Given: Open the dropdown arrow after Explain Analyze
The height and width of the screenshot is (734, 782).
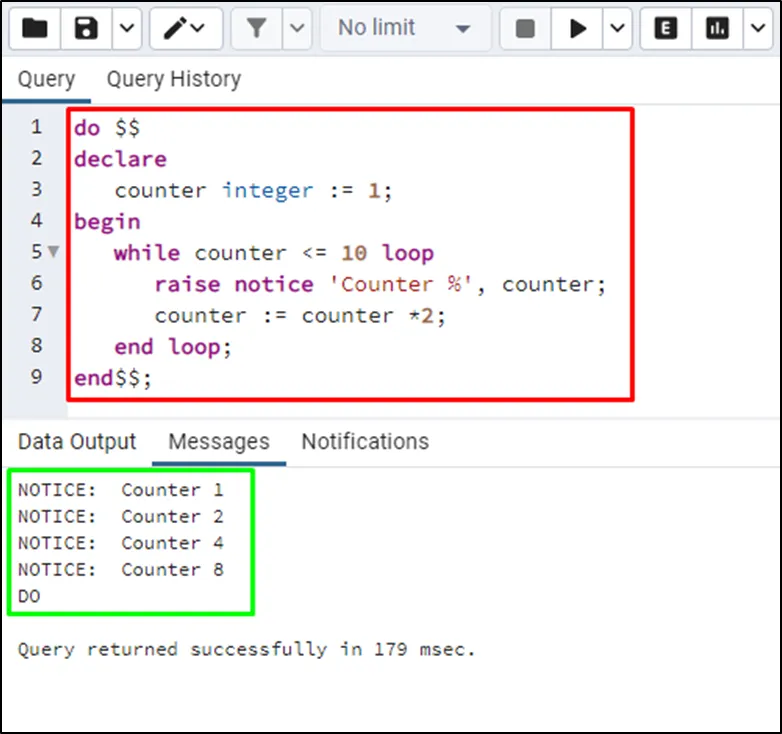Looking at the screenshot, I should pyautogui.click(x=756, y=29).
